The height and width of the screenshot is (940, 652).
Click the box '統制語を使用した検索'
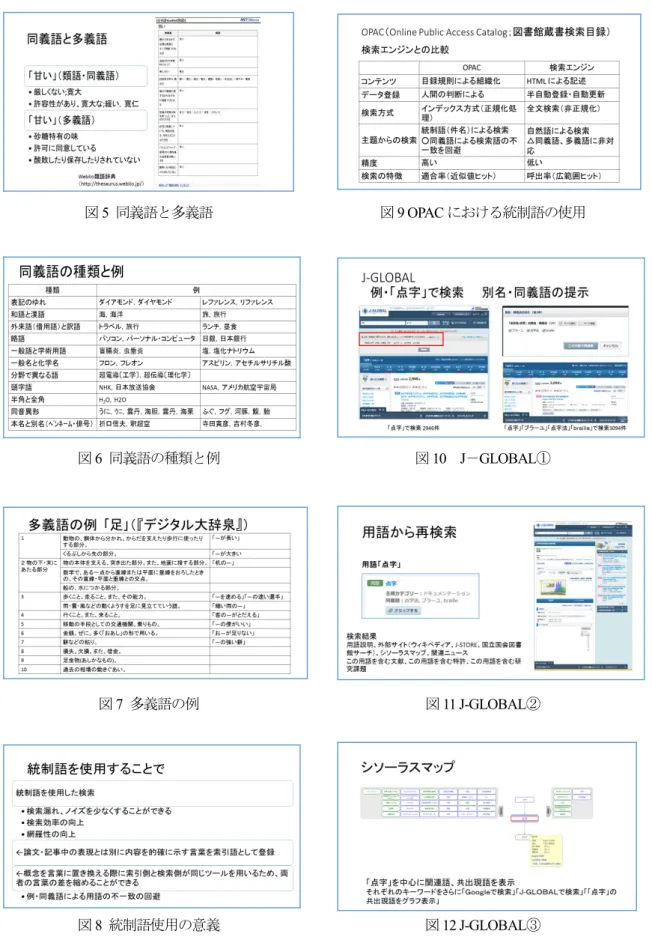(x=153, y=793)
